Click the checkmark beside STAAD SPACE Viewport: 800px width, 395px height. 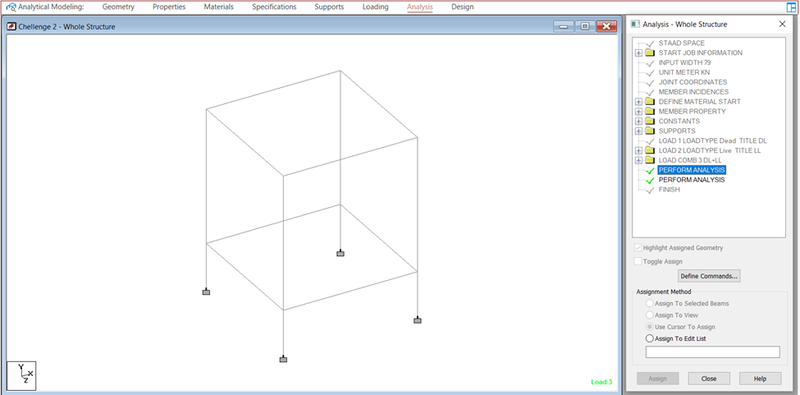[x=650, y=44]
